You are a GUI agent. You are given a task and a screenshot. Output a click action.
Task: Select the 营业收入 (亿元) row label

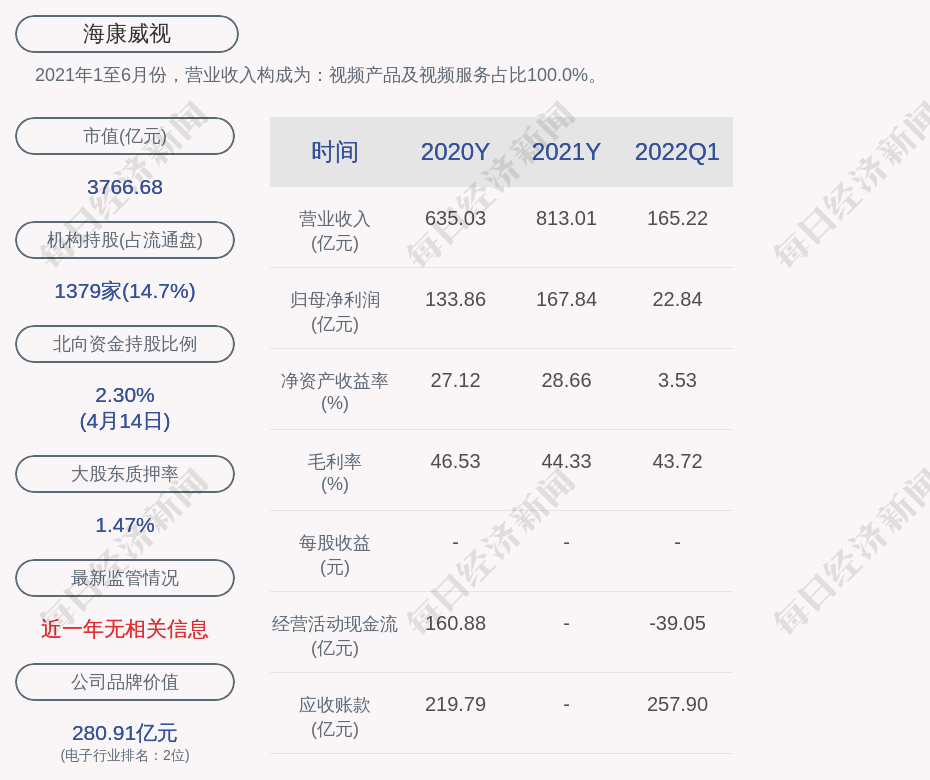[x=335, y=231]
